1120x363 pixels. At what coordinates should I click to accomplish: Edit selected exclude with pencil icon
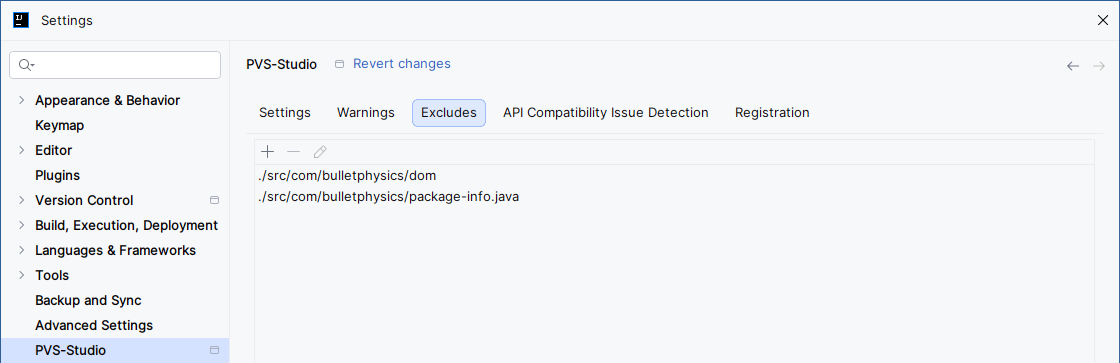point(320,151)
